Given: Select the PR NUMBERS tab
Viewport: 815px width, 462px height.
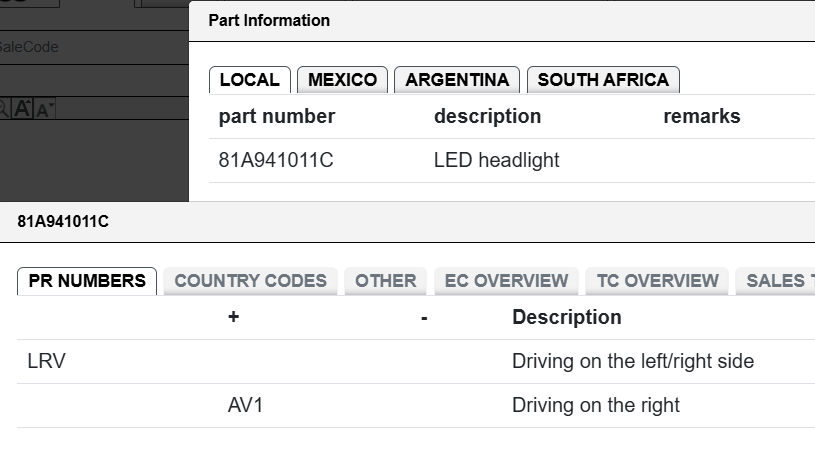Looking at the screenshot, I should point(87,281).
